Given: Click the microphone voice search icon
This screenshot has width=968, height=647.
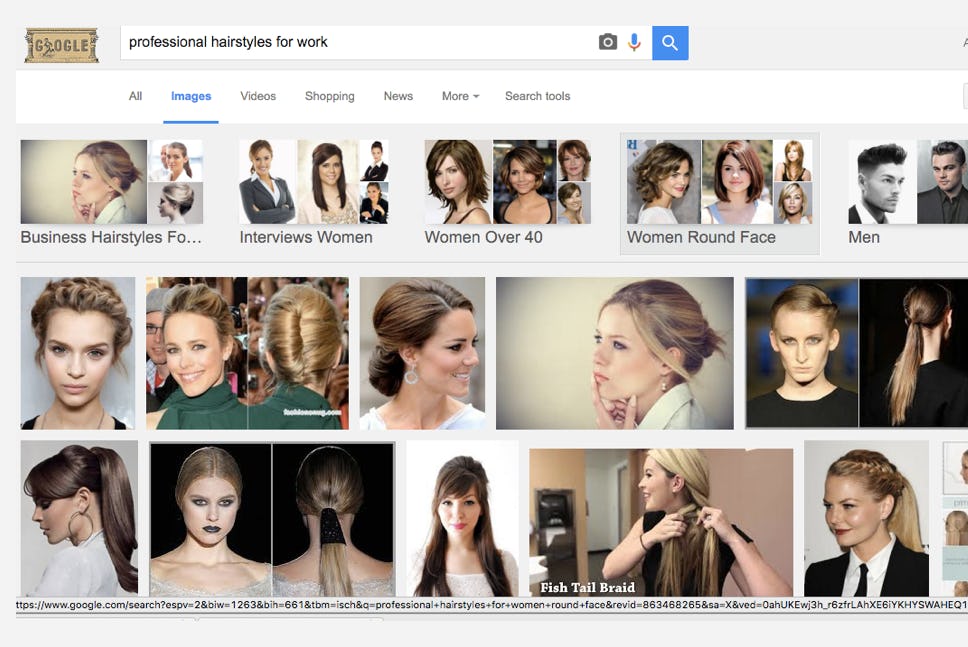Looking at the screenshot, I should (x=634, y=42).
